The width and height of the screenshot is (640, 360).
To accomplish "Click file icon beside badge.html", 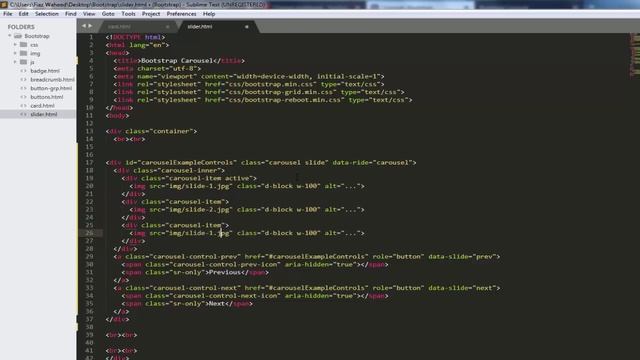I will [23, 71].
